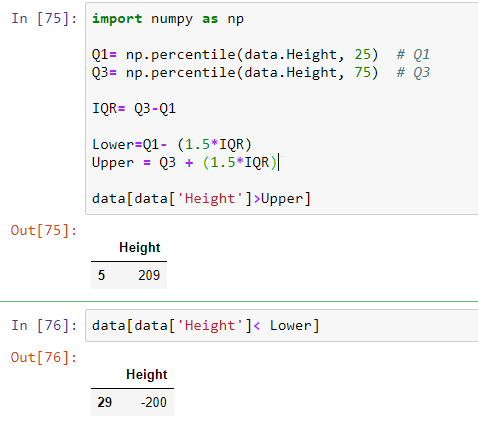This screenshot has width=478, height=426.
Task: Click the '# Q3' comment
Action: click(x=413, y=72)
